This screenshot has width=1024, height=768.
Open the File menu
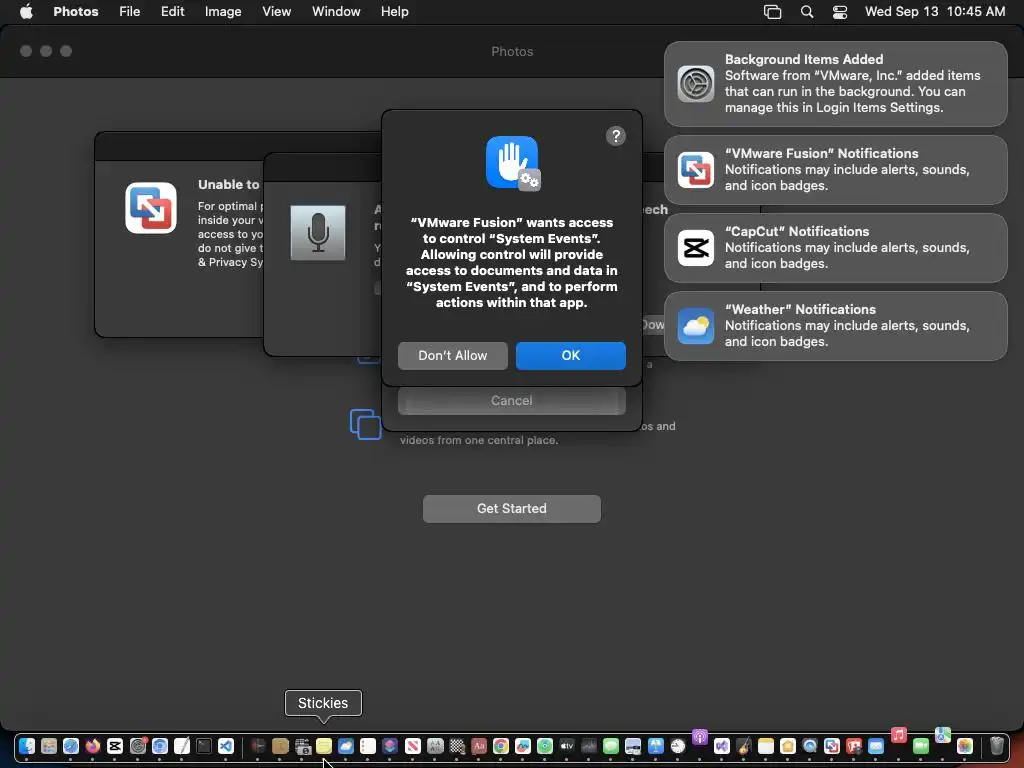129,12
